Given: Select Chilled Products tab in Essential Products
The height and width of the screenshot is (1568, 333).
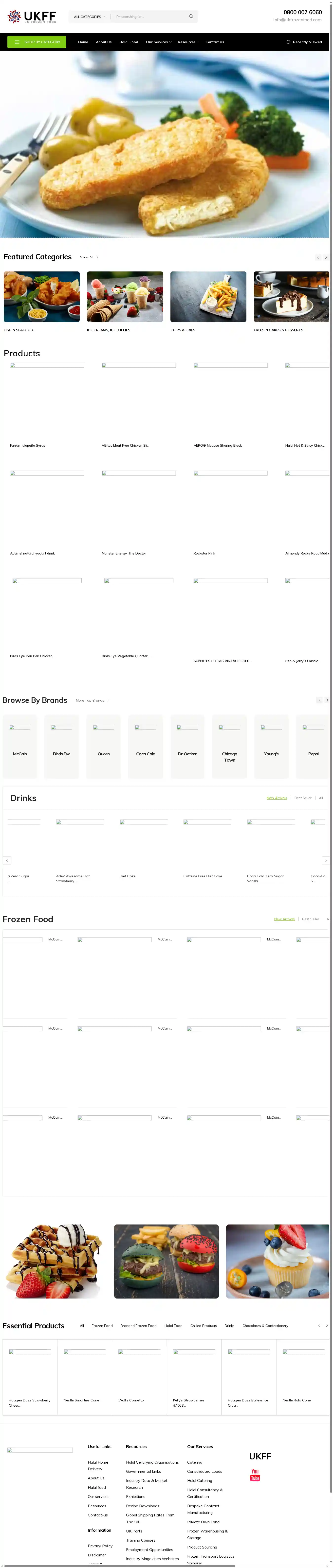Looking at the screenshot, I should point(203,1325).
